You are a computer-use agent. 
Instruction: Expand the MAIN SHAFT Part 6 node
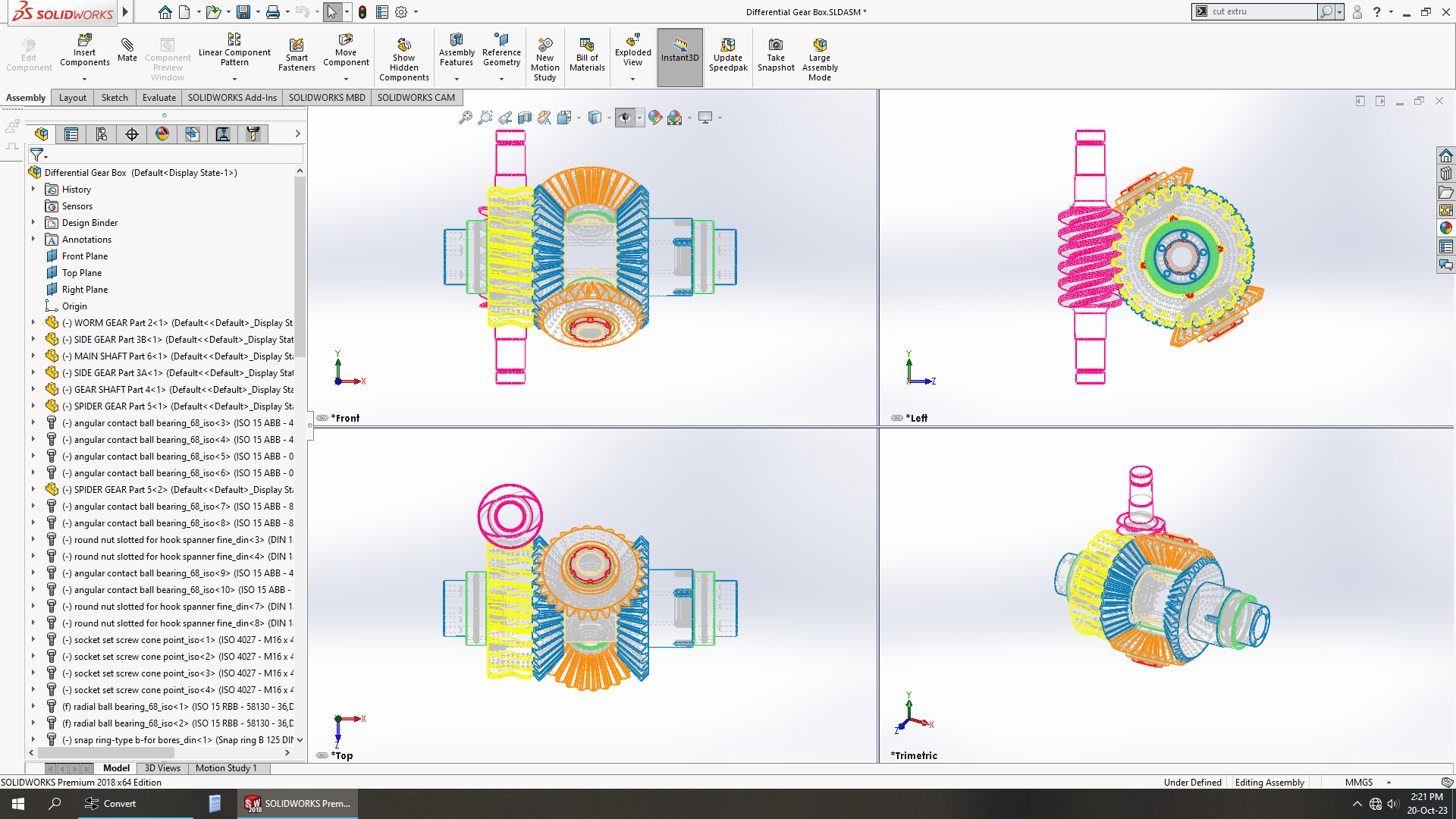(x=33, y=356)
